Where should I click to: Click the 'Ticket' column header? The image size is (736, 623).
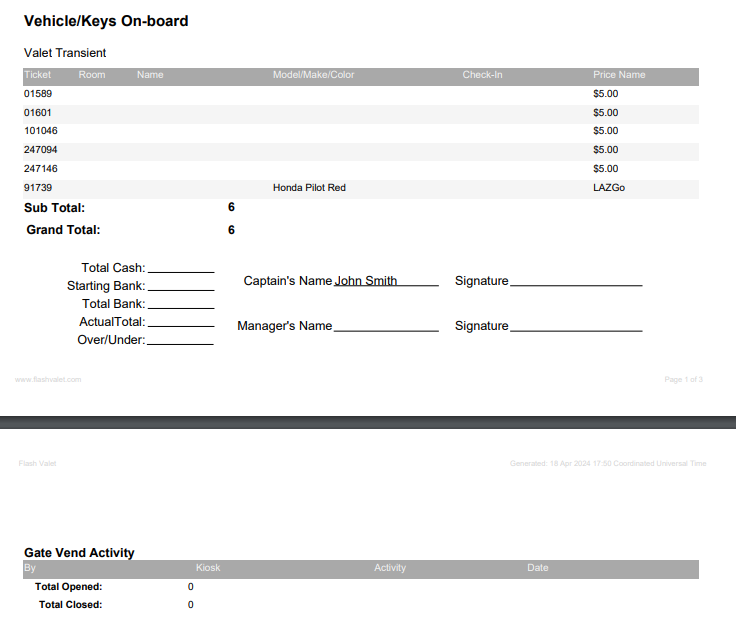38,75
